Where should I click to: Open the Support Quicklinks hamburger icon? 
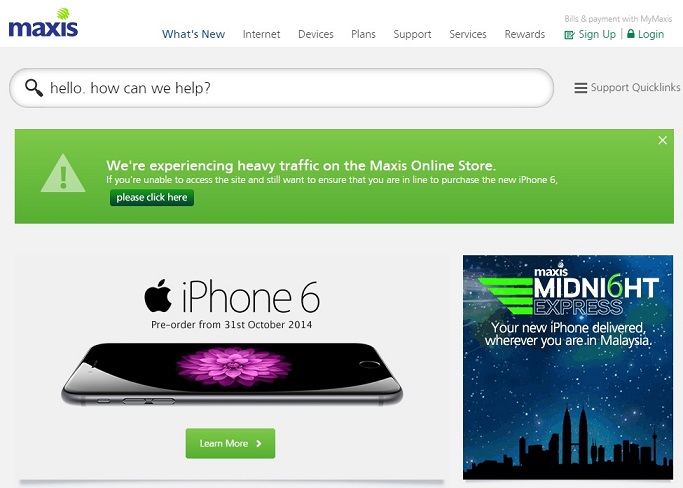tap(581, 88)
